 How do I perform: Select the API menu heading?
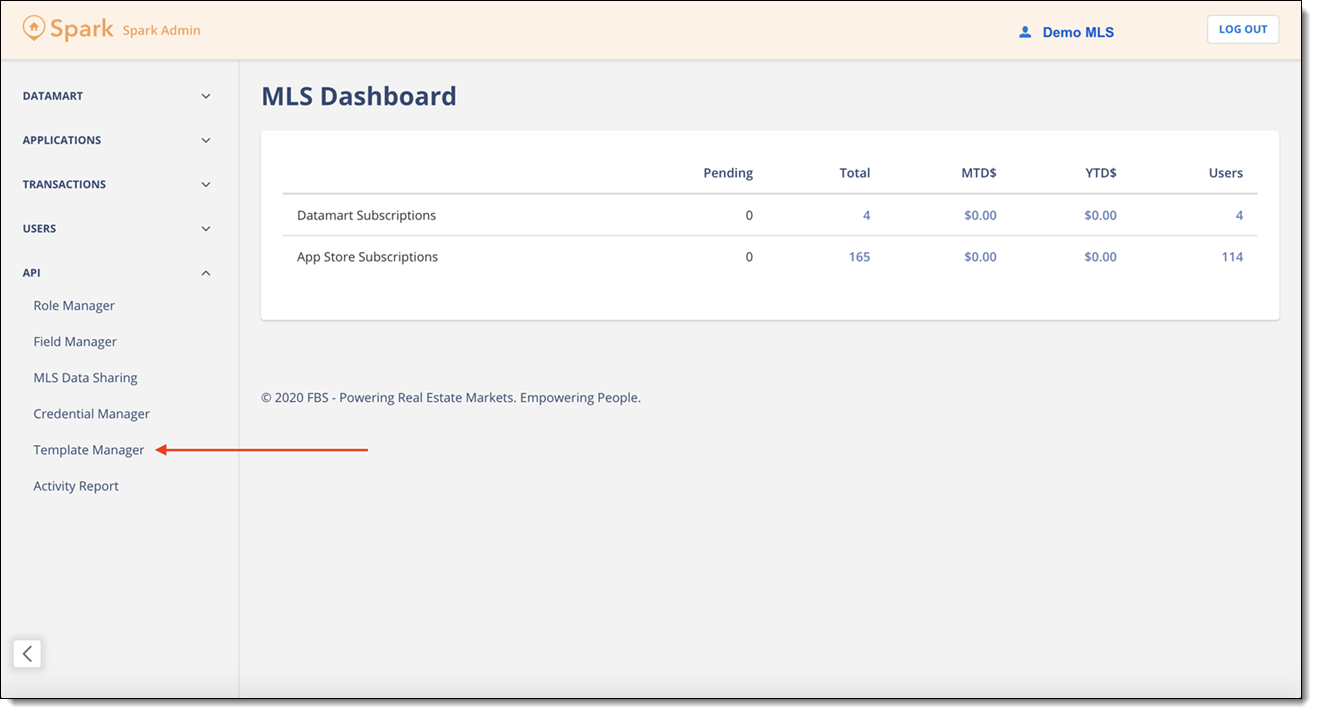[x=32, y=273]
